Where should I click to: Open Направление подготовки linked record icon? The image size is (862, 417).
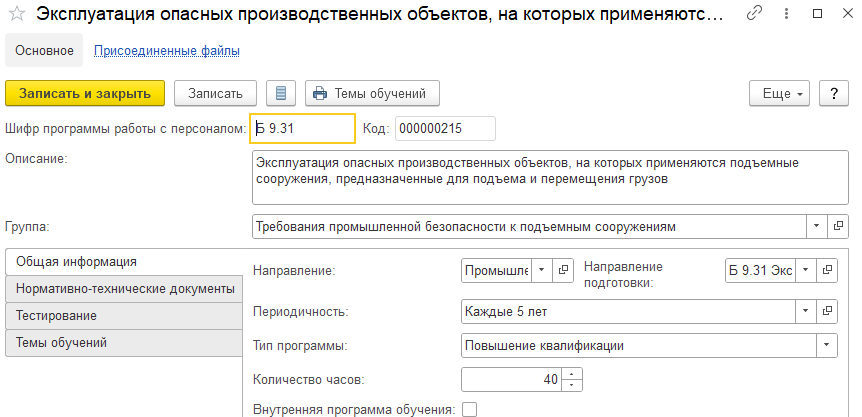click(827, 270)
